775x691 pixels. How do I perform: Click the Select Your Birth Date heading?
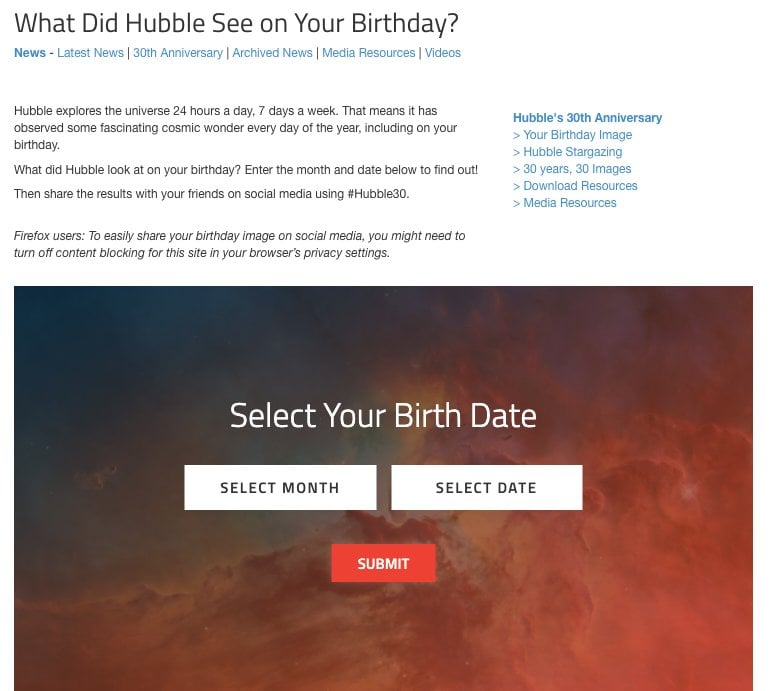pos(383,416)
